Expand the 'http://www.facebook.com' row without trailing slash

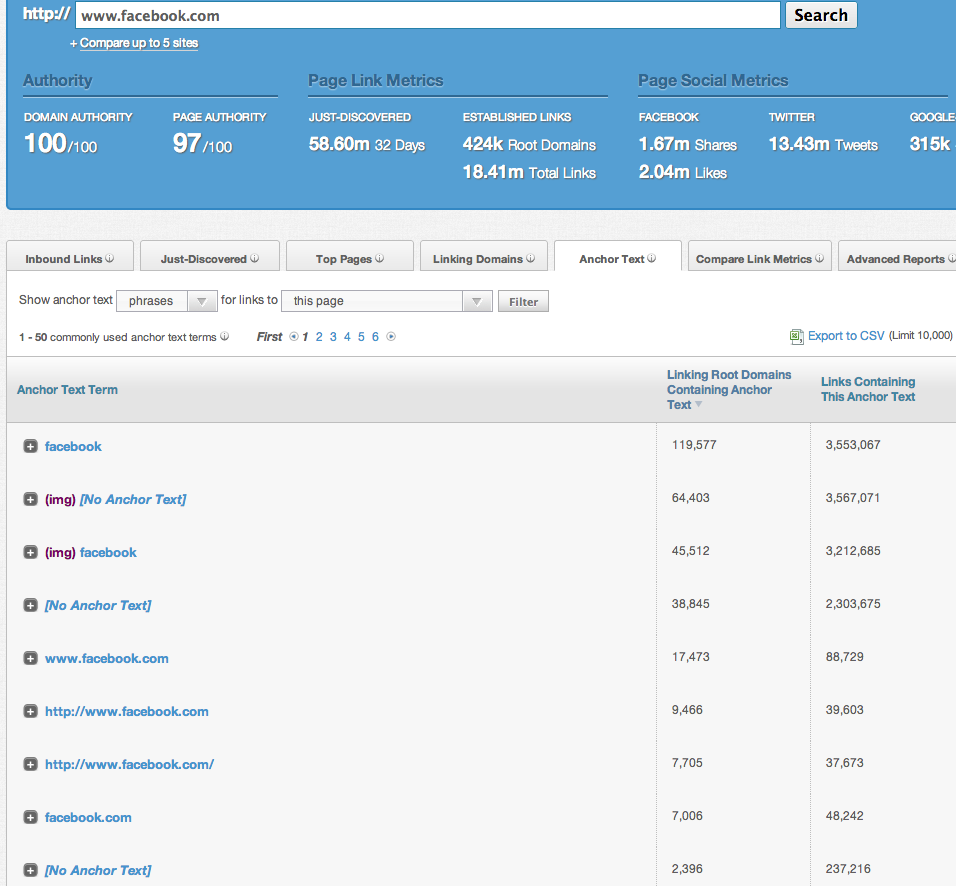[30, 712]
